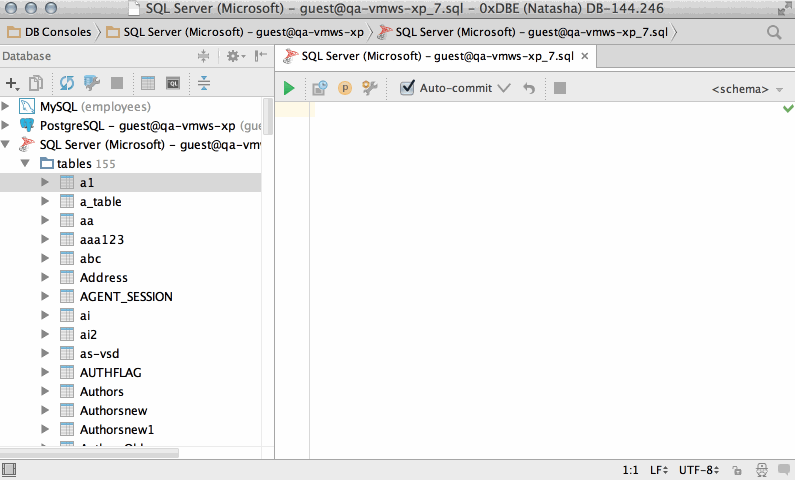Click the Database panel title
This screenshot has height=480, width=795.
pyautogui.click(x=26, y=56)
